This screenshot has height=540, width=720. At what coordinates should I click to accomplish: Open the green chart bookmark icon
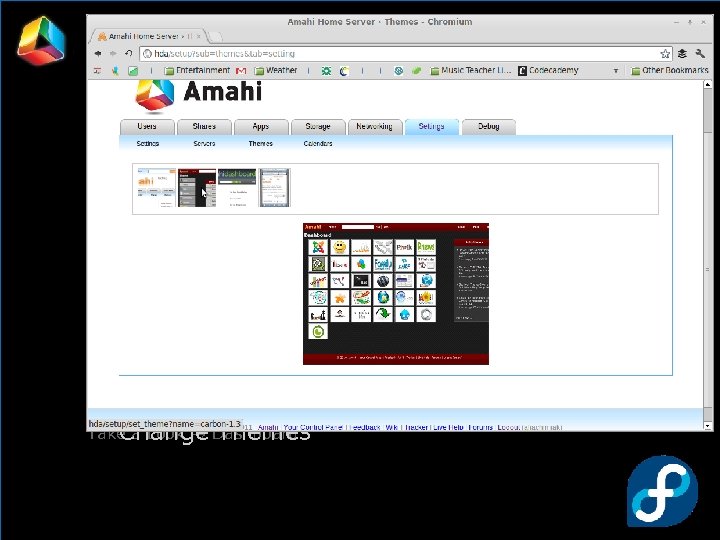click(133, 71)
